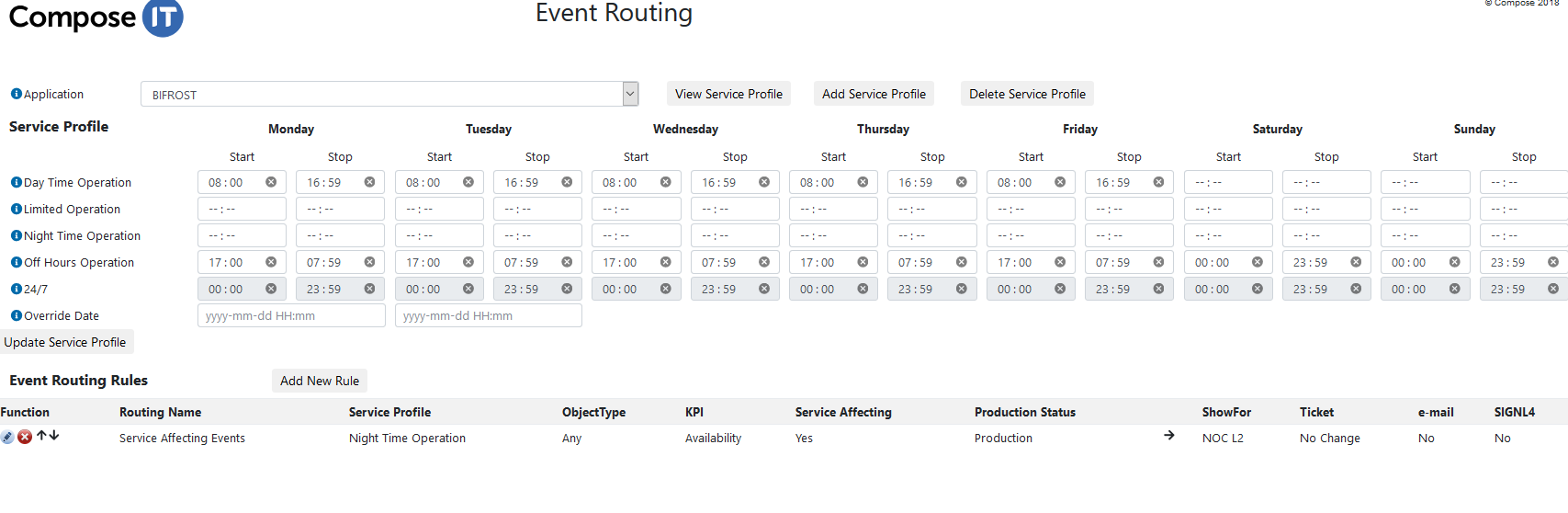Click the edit pencil icon for Service Affecting Events

[x=7, y=437]
